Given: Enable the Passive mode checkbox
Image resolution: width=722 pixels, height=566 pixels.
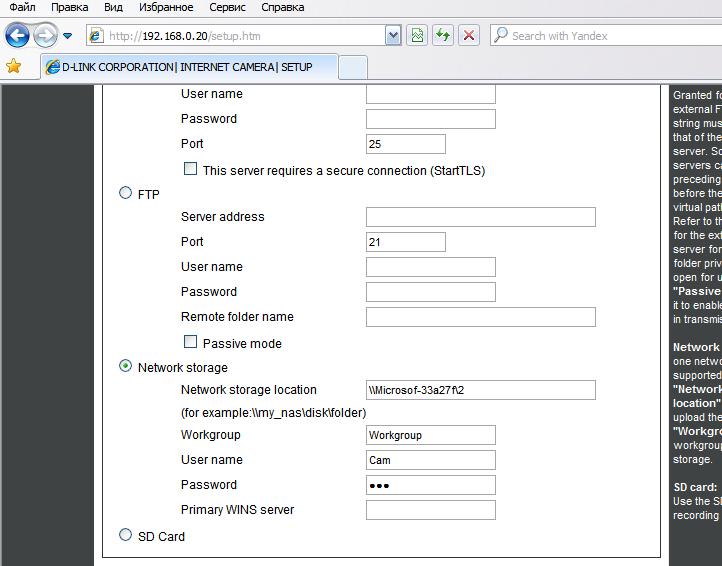Looking at the screenshot, I should (190, 342).
